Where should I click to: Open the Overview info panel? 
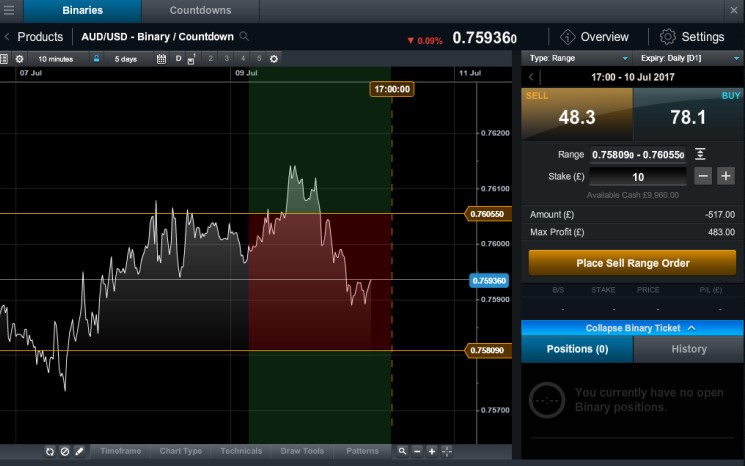[594, 37]
